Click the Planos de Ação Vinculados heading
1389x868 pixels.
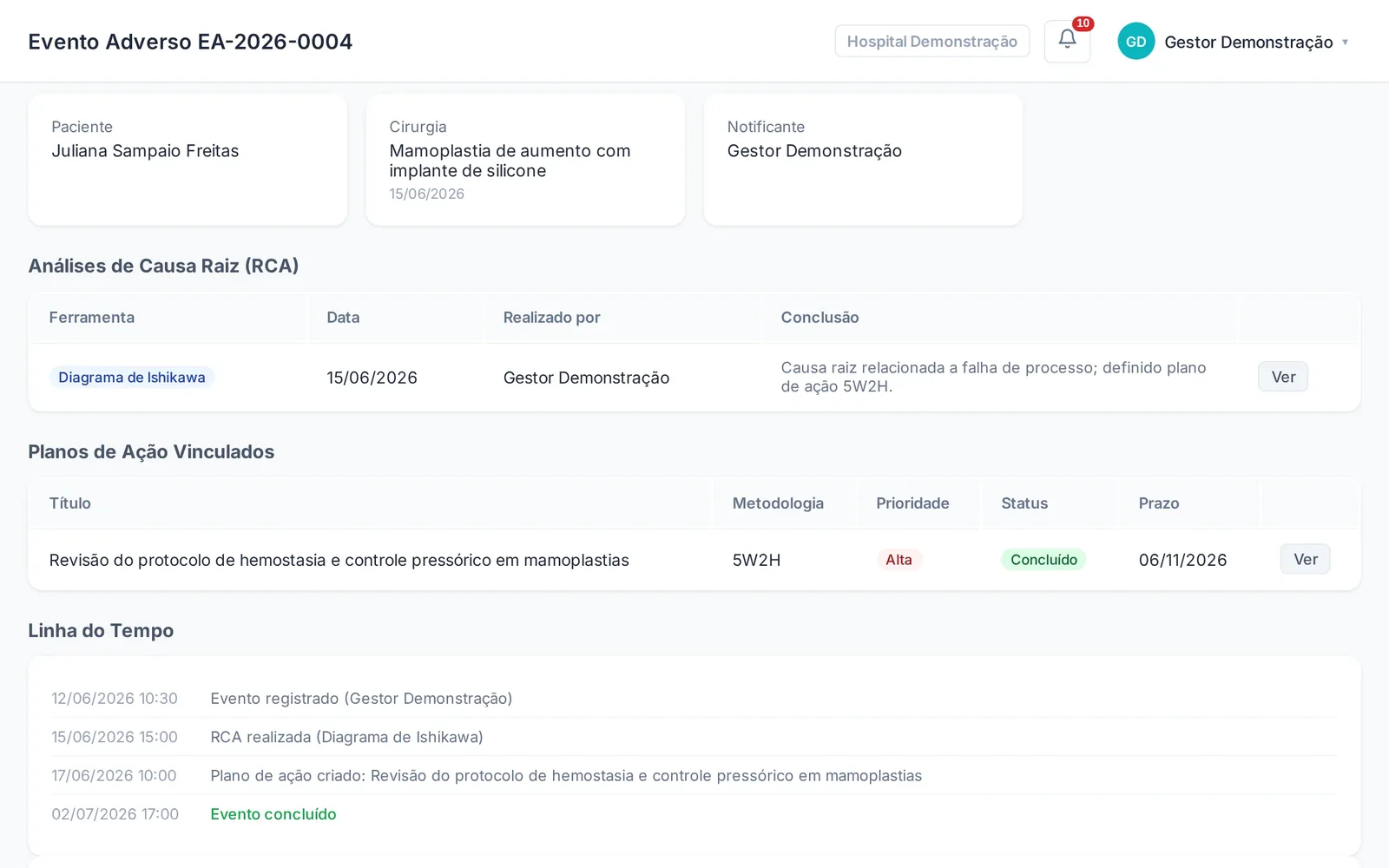coord(151,451)
